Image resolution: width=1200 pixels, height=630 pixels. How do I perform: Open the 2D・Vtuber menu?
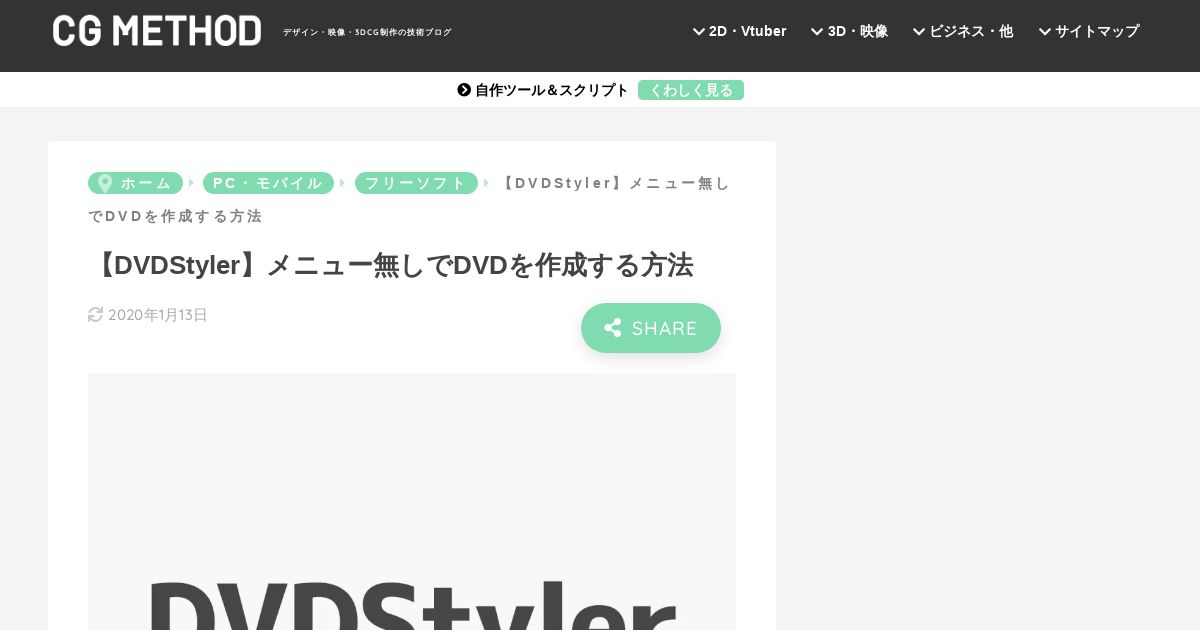pyautogui.click(x=739, y=31)
